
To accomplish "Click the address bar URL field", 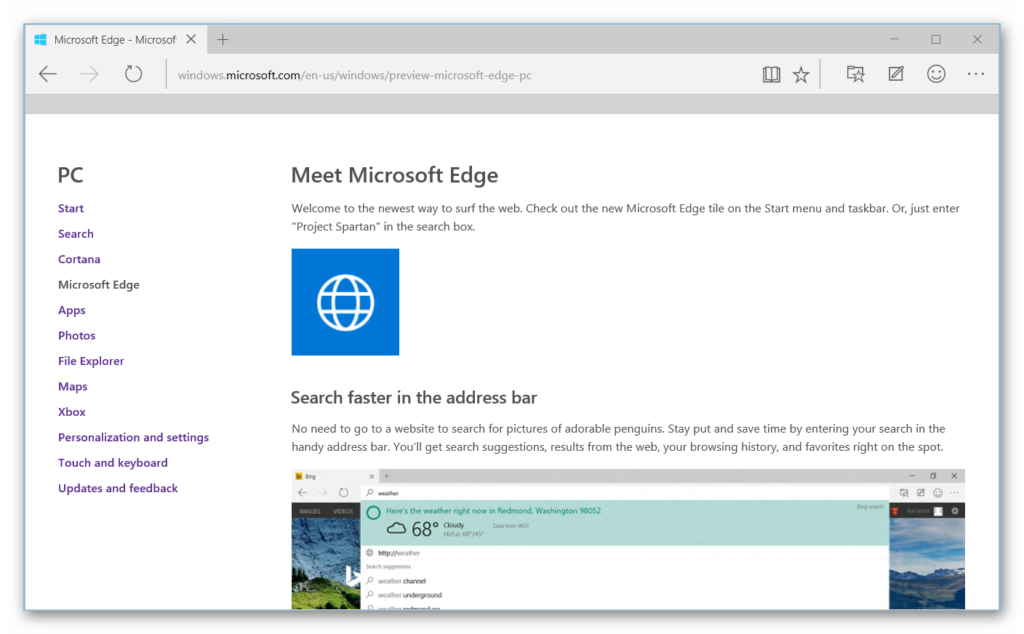I will pyautogui.click(x=450, y=75).
